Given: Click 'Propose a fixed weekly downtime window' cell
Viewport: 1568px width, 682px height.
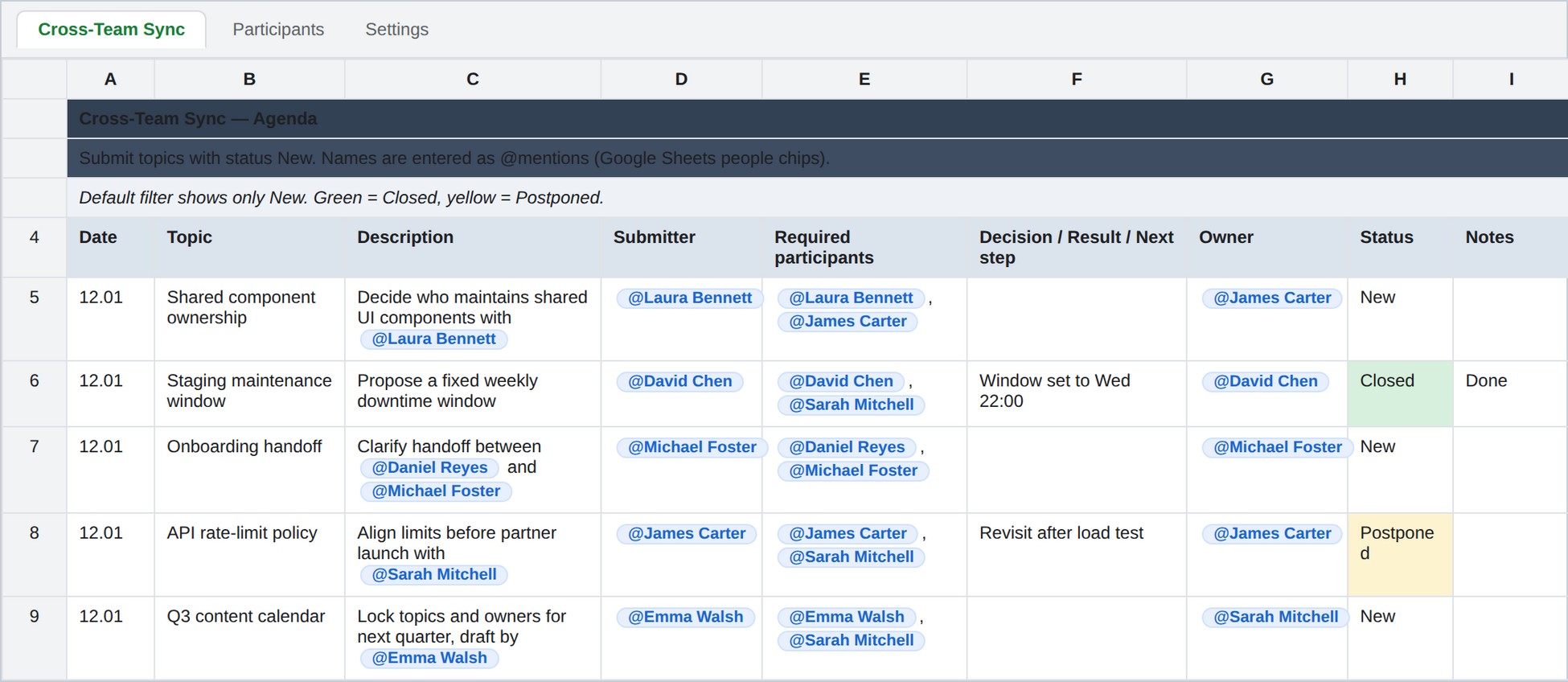Looking at the screenshot, I should [x=473, y=393].
